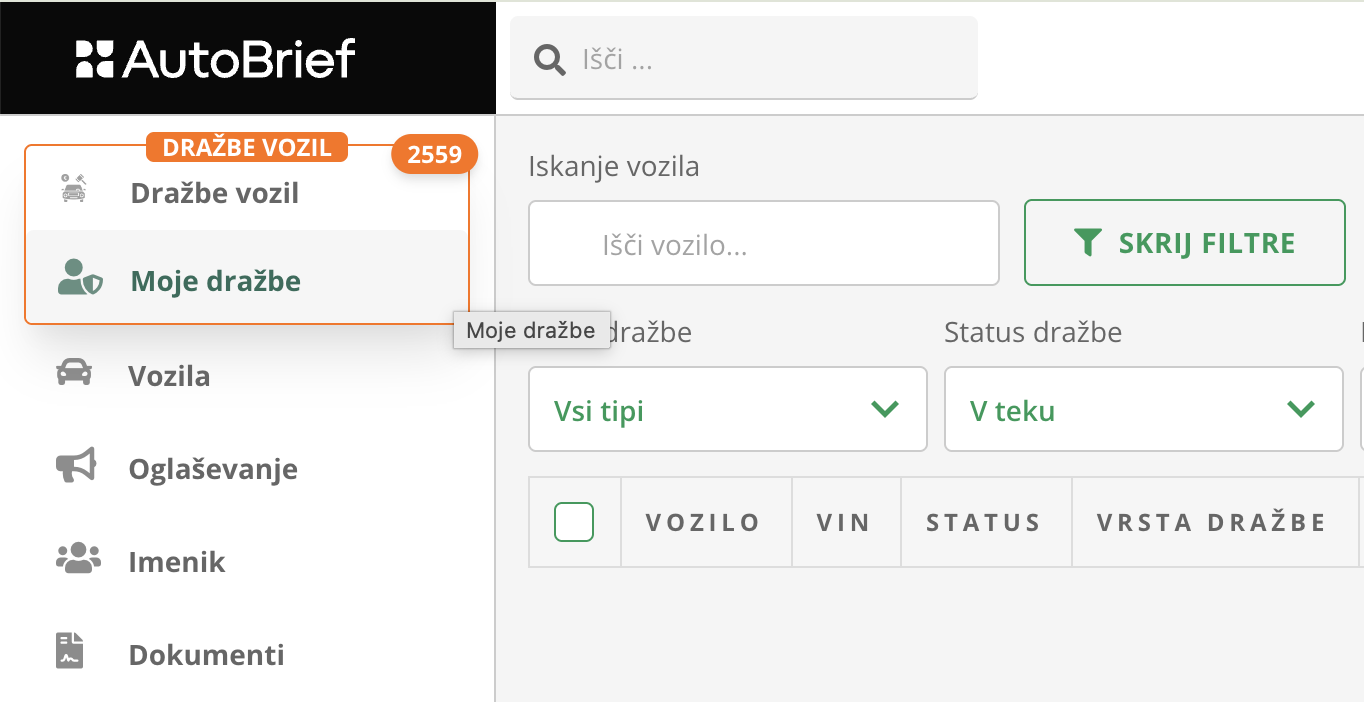Click the people icon for Imenik
Viewport: 1364px width, 702px height.
(77, 559)
